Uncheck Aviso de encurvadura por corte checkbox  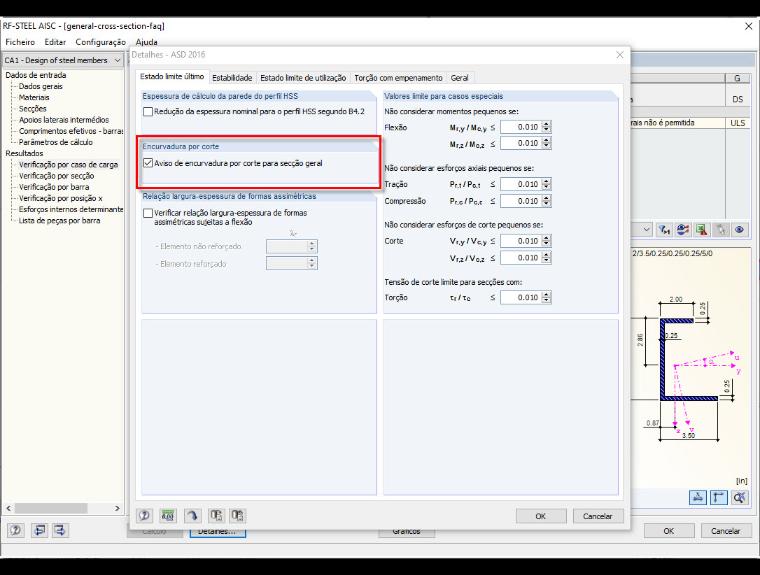coord(148,163)
